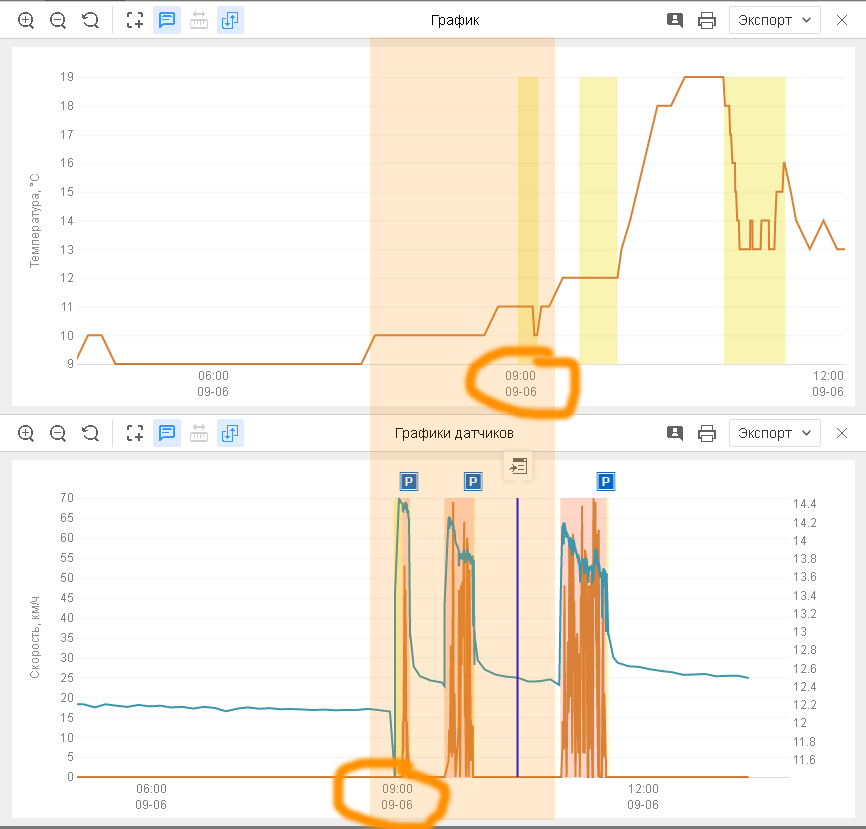Screen dimensions: 866x829
Task: Click the third parking marker on speed chart
Action: [x=606, y=482]
